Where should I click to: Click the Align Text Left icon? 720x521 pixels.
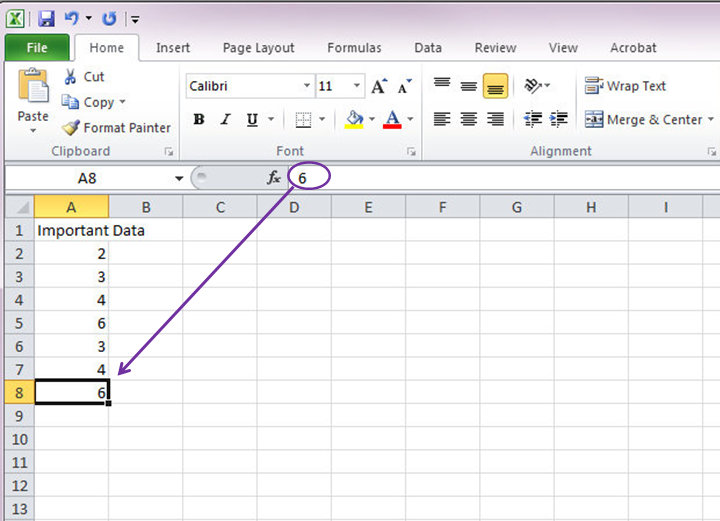click(x=441, y=120)
